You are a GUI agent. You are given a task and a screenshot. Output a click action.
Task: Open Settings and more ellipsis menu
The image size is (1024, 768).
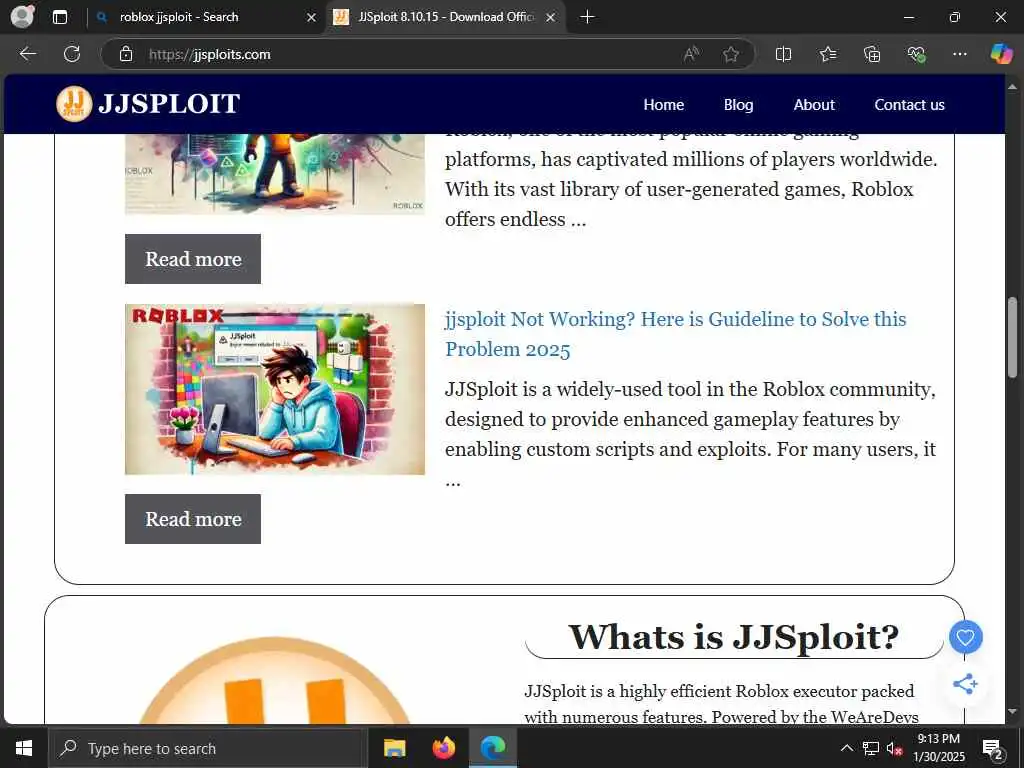click(x=959, y=54)
